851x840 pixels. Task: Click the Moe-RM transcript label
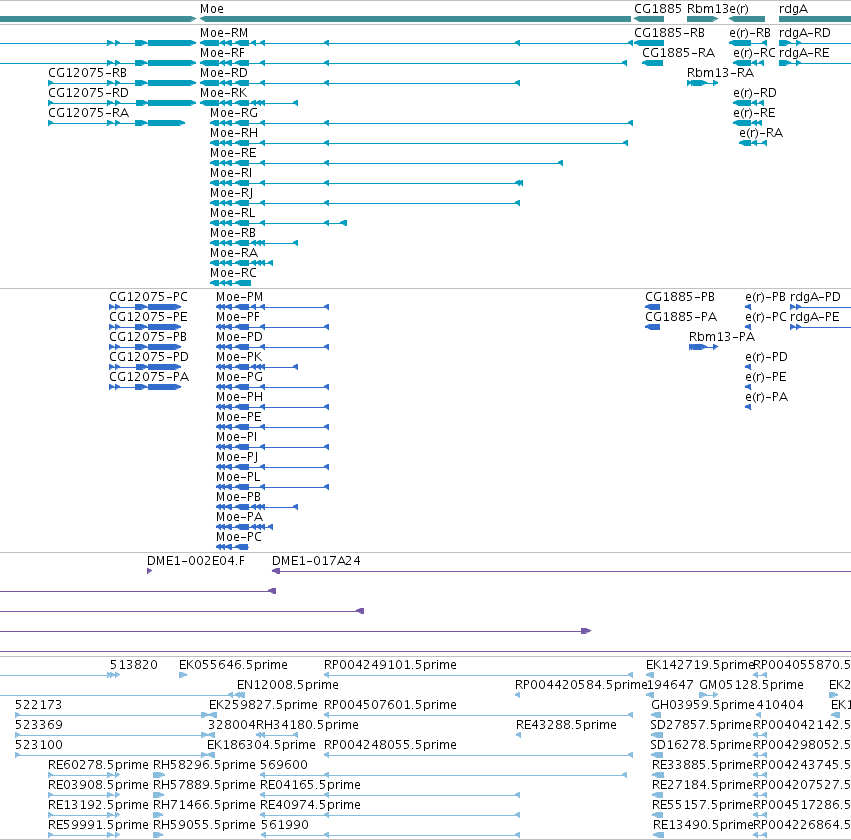(224, 33)
